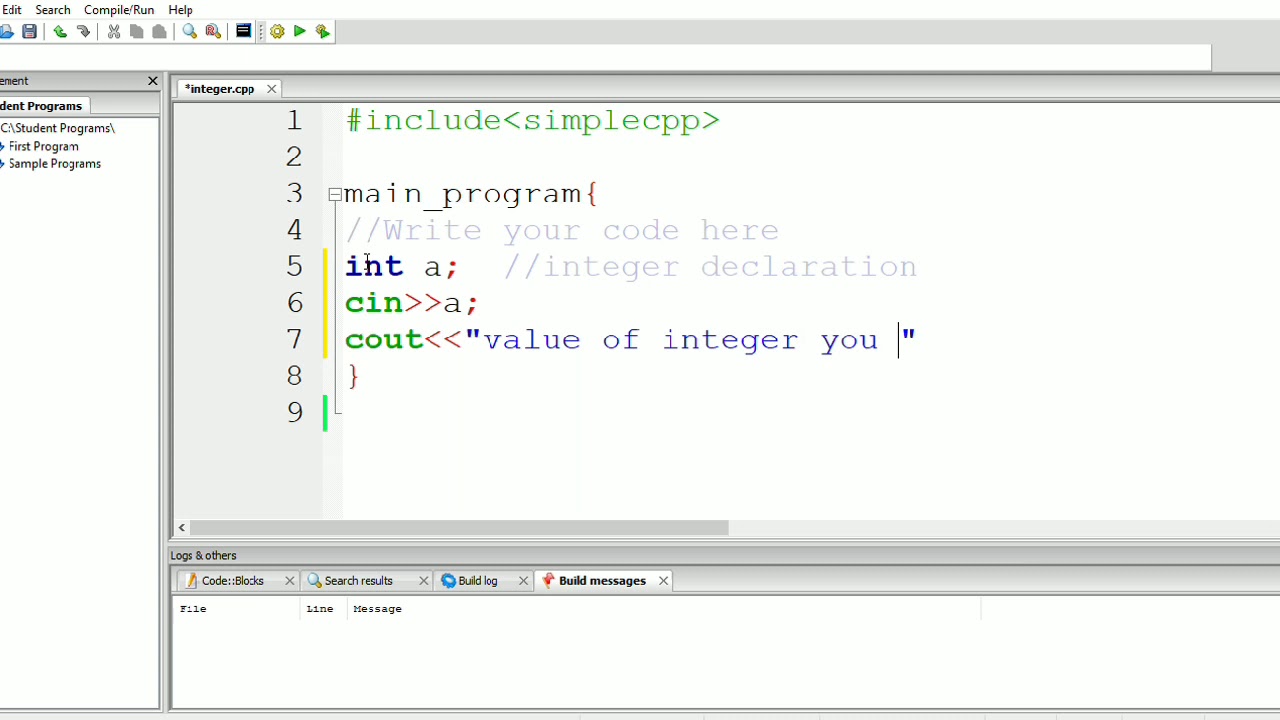Click the main_program line of code
This screenshot has height=720, width=1280.
[x=470, y=194]
